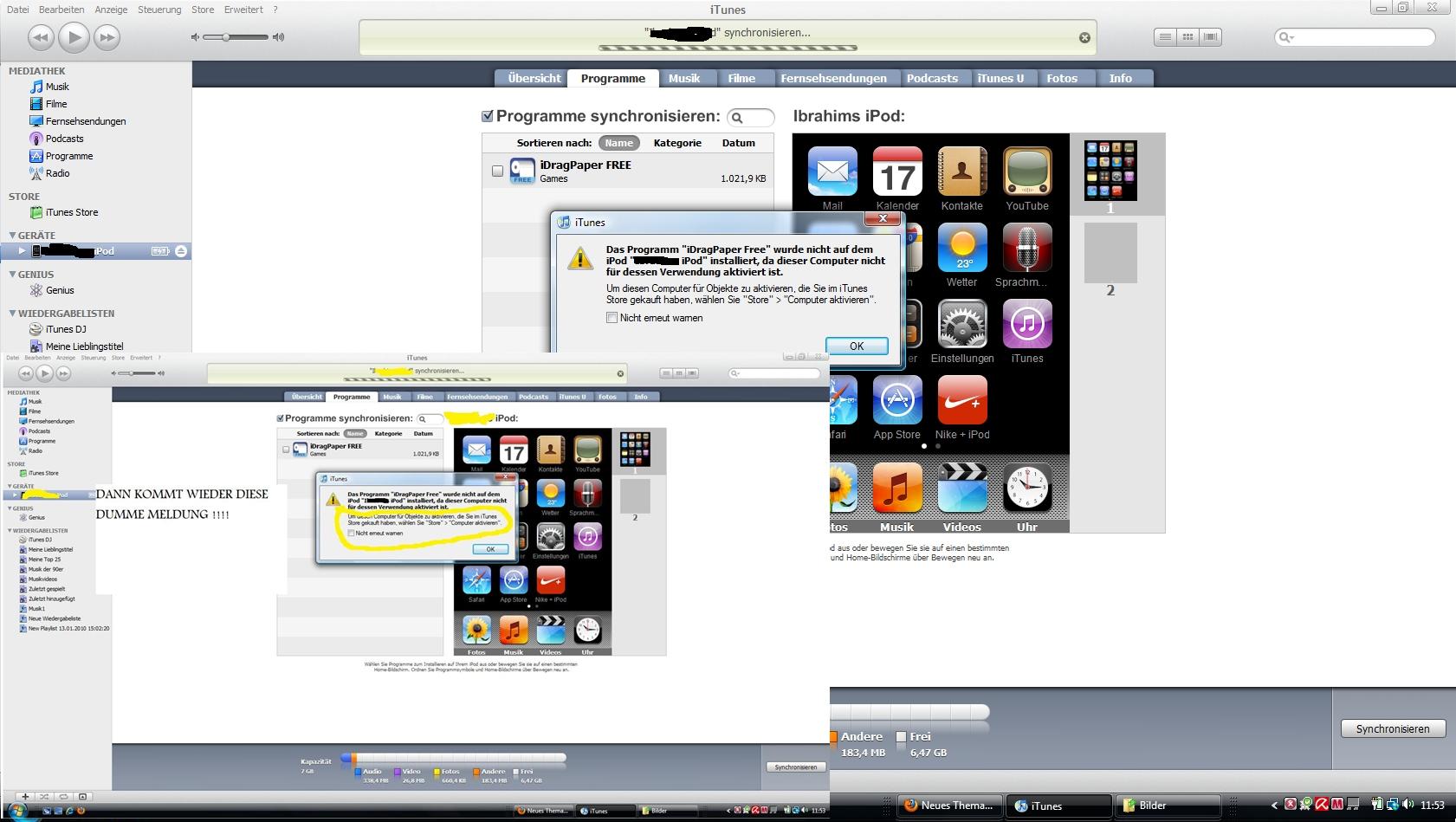Check Nicht erneut warnen in dialog
1456x822 pixels.
(612, 318)
